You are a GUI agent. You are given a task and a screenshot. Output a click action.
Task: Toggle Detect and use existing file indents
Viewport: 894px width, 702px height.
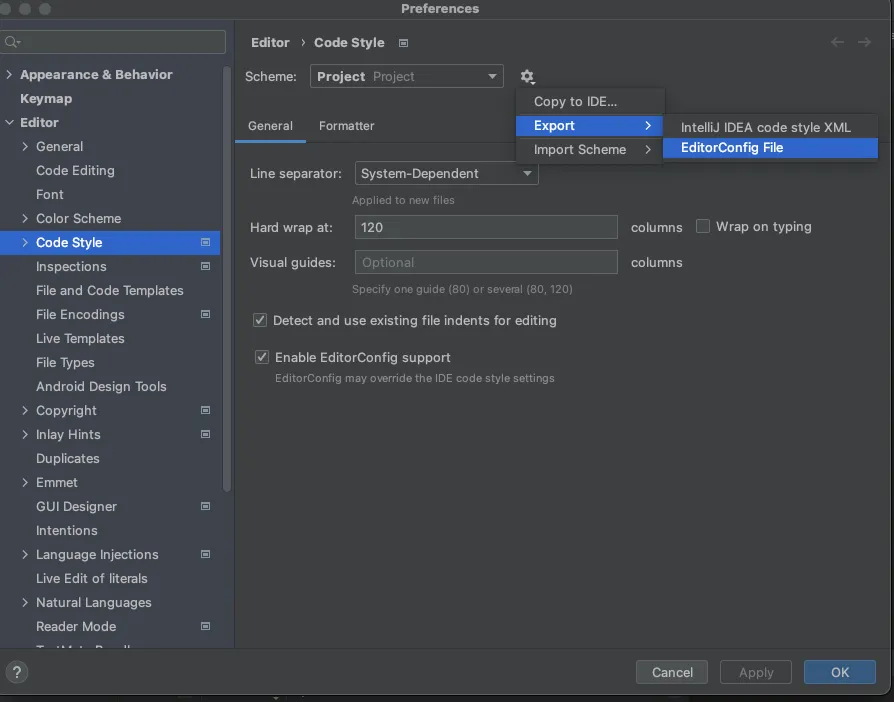coord(261,321)
